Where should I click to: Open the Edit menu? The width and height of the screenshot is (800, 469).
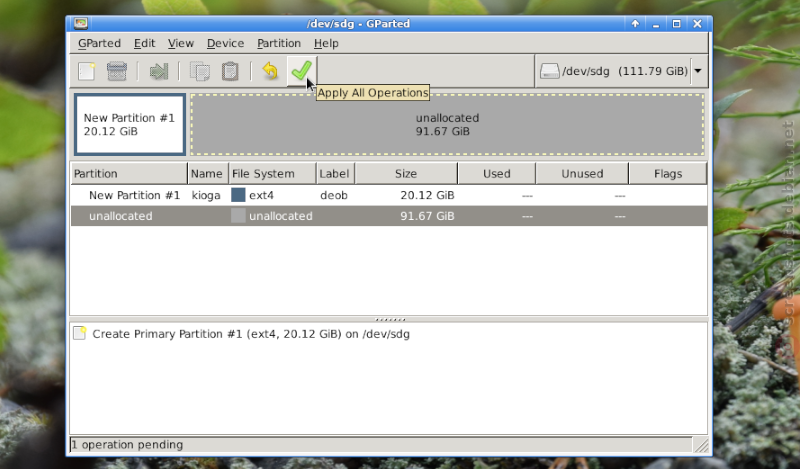[144, 43]
